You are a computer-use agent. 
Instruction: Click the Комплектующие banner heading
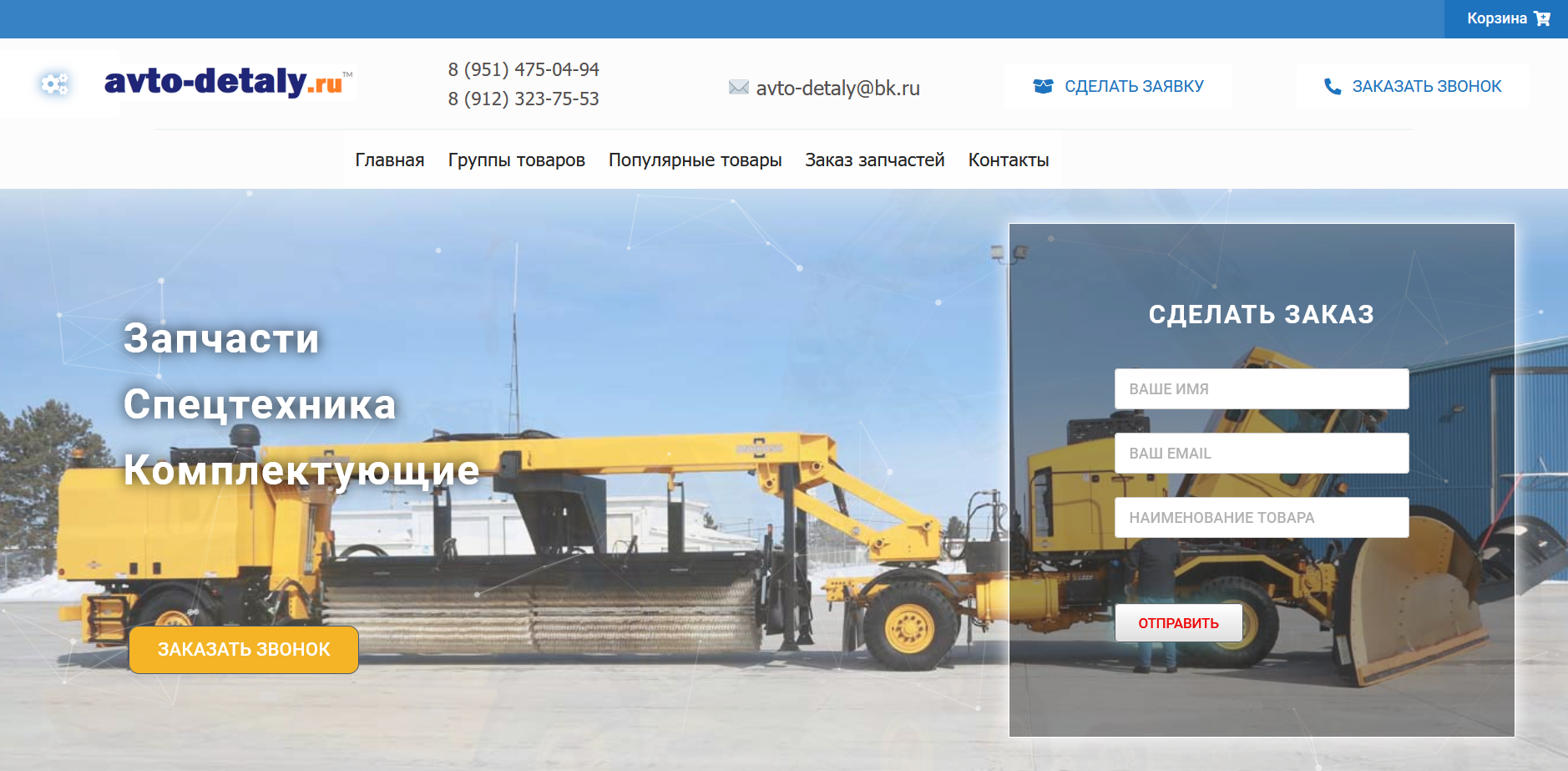pyautogui.click(x=301, y=469)
